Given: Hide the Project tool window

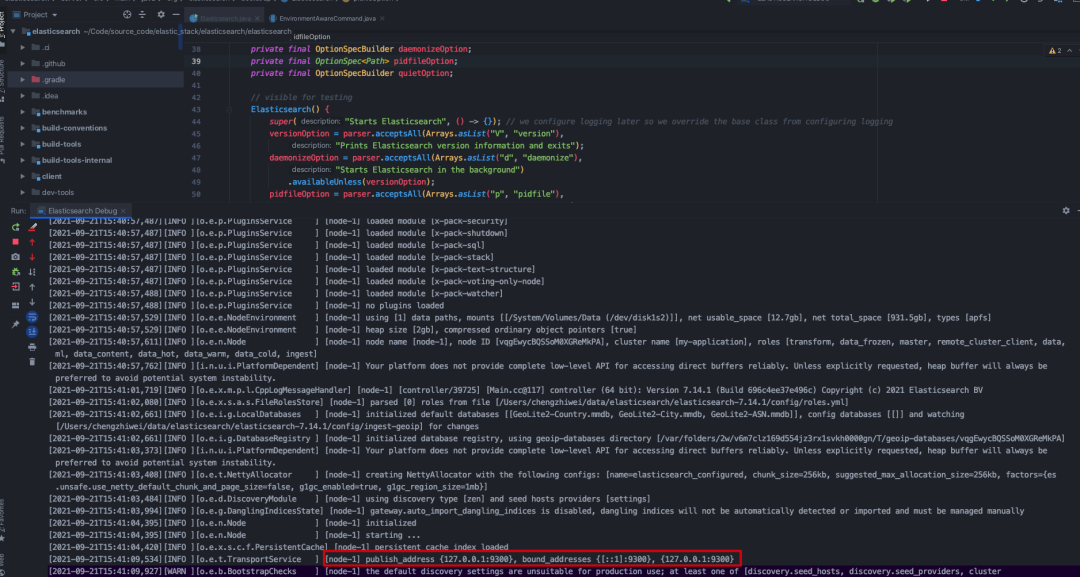Looking at the screenshot, I should pos(176,14).
